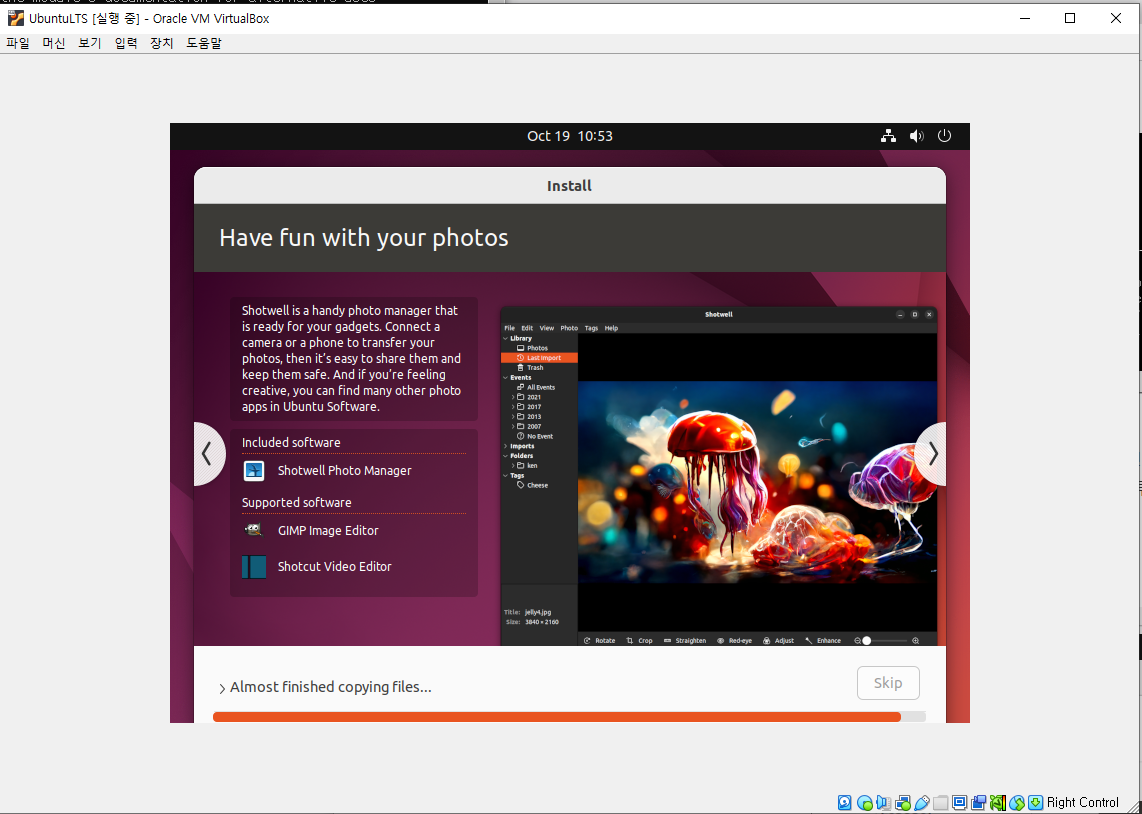Click the keyboard capture arrow icon

[1035, 802]
